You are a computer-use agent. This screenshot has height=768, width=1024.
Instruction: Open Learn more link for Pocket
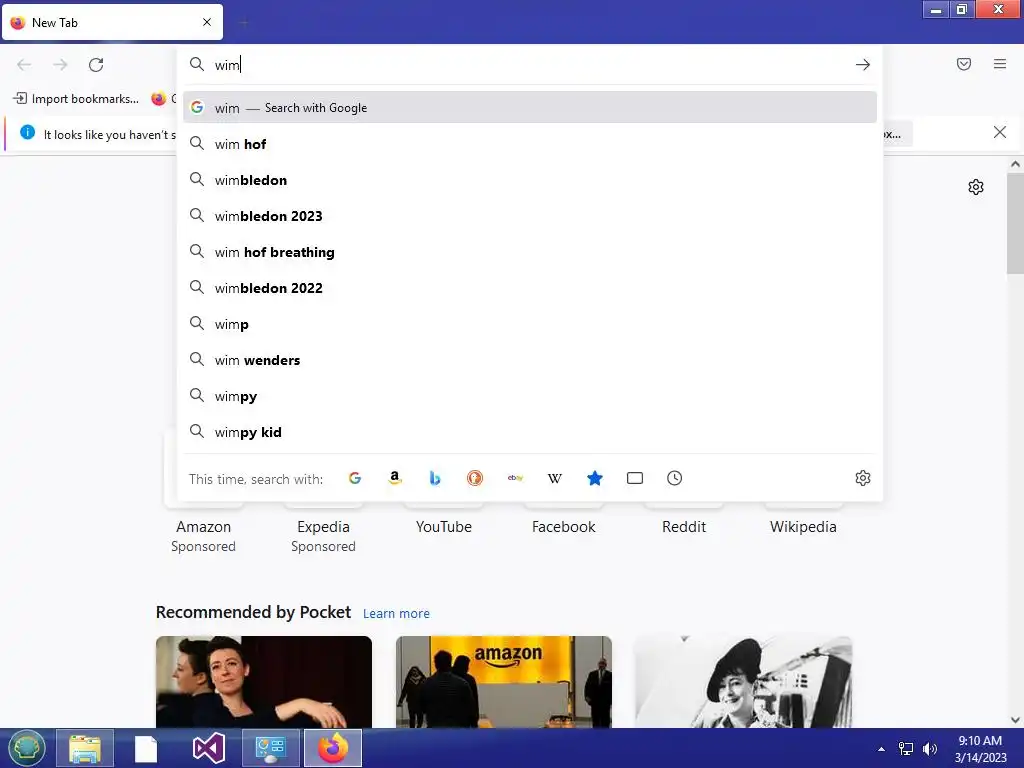(x=396, y=614)
